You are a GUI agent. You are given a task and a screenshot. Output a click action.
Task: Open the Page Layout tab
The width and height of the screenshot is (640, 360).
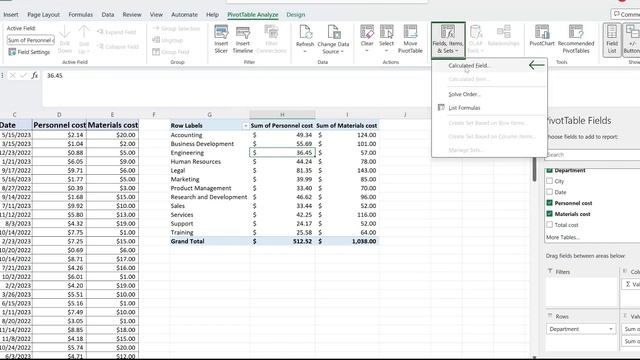(43, 15)
